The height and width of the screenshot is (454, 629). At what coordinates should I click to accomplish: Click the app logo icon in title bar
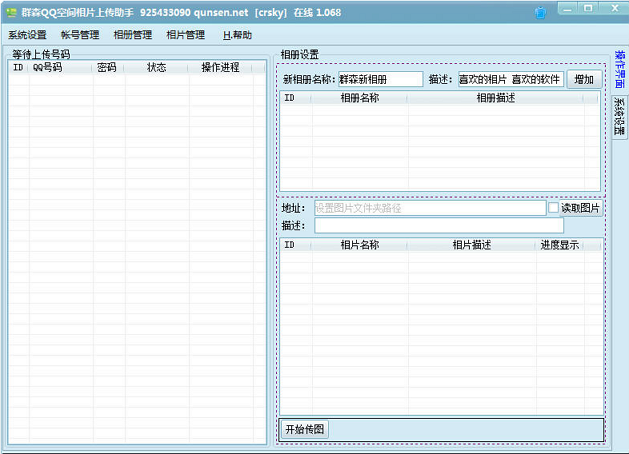[11, 12]
